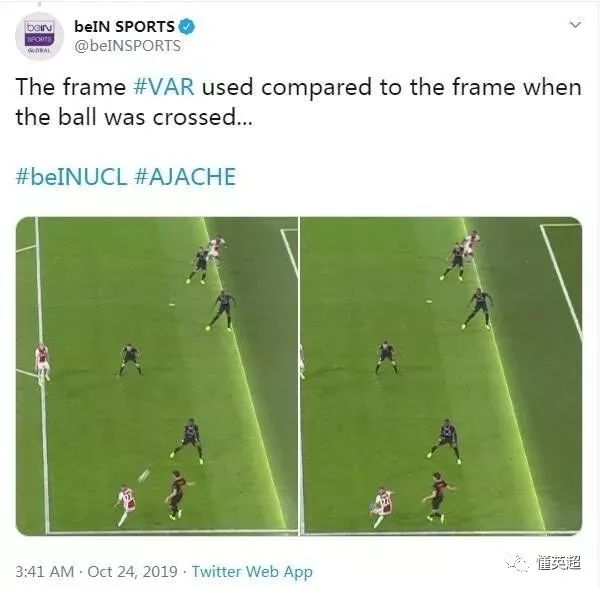The image size is (600, 589).
Task: Click the blue verified badge icon
Action: coord(187,27)
